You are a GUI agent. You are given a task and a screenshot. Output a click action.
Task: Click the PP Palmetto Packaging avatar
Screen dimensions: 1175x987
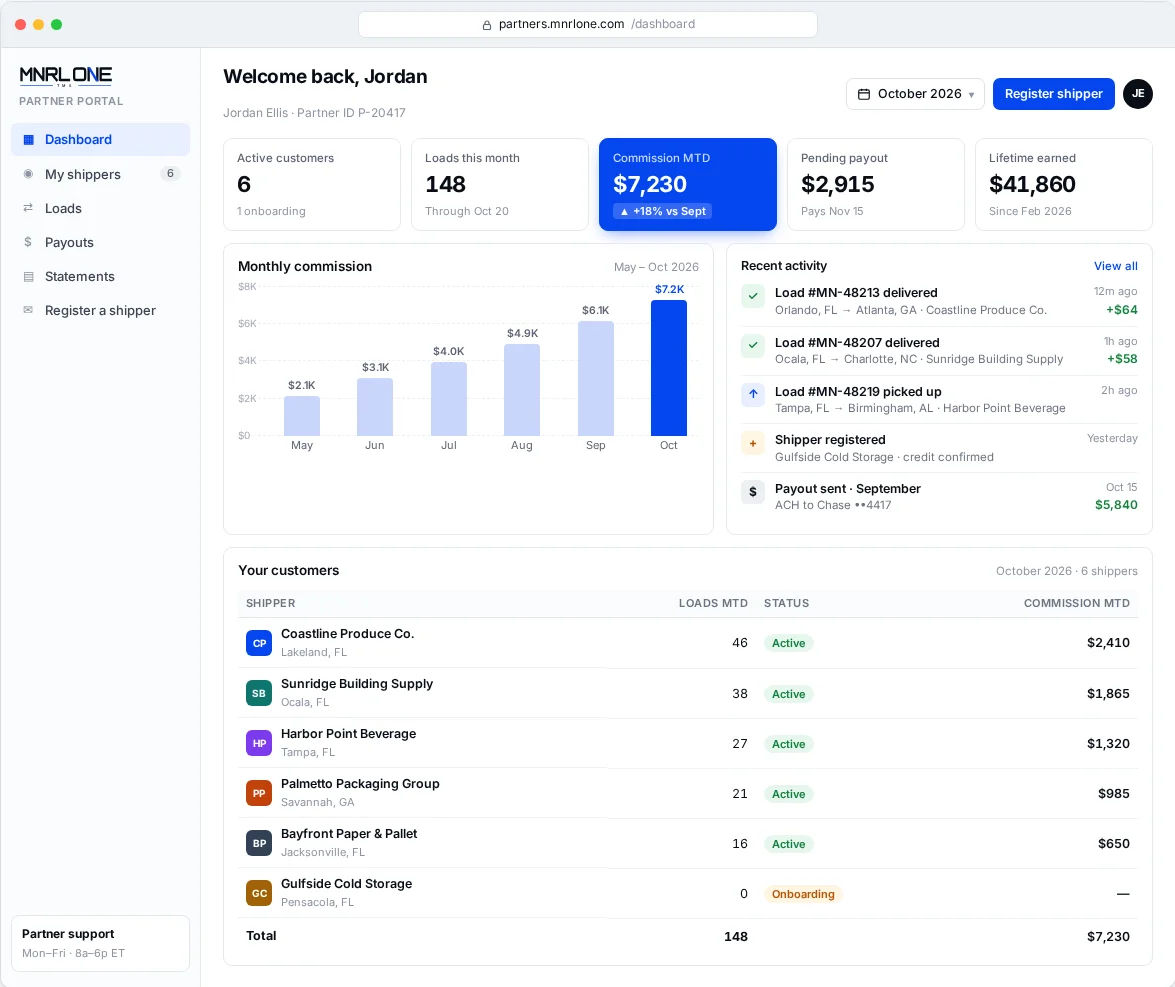point(259,793)
